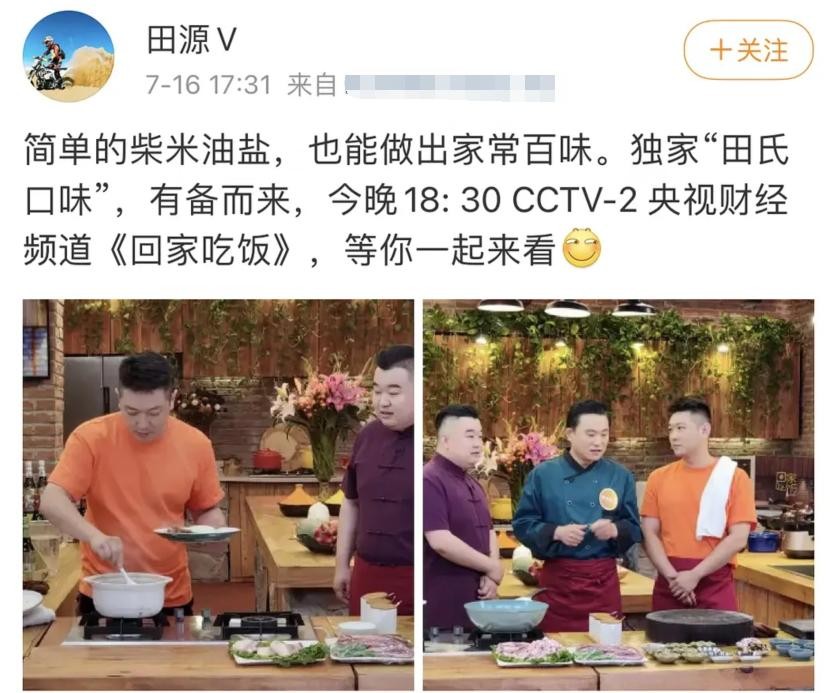Click the plus sign in the 关注 button
Viewport: 830px width, 693px height.
pos(720,50)
